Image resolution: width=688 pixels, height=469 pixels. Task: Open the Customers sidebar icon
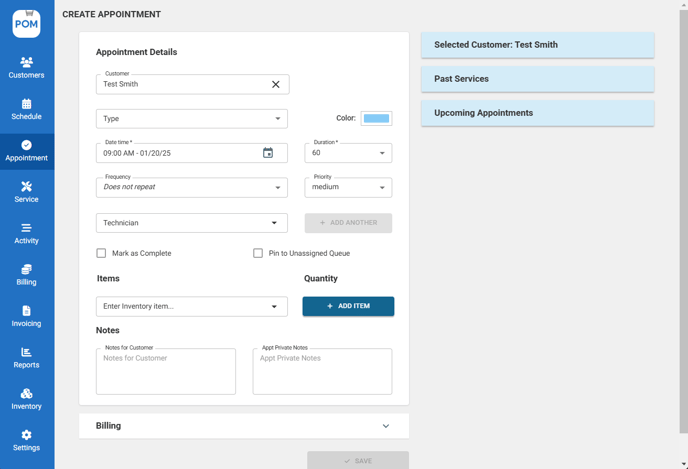coord(26,62)
